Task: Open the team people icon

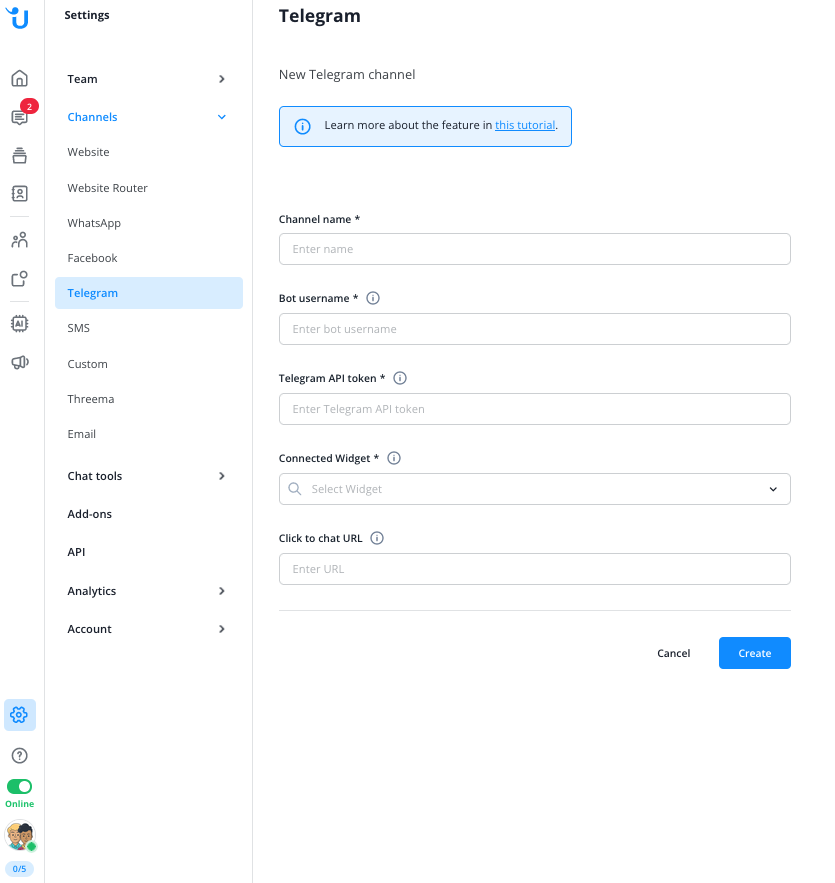Action: pyautogui.click(x=20, y=240)
